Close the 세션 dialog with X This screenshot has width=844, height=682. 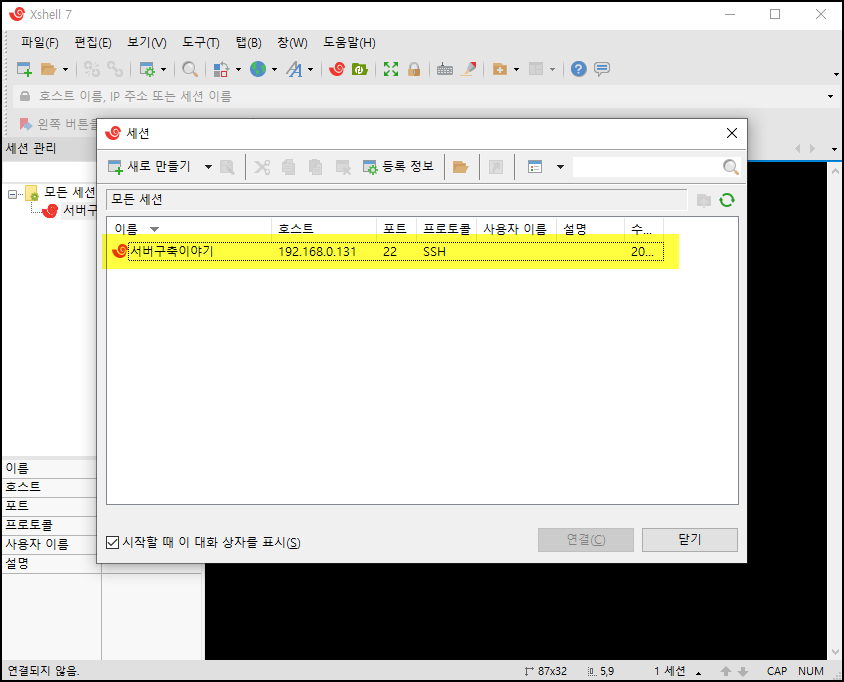[732, 133]
